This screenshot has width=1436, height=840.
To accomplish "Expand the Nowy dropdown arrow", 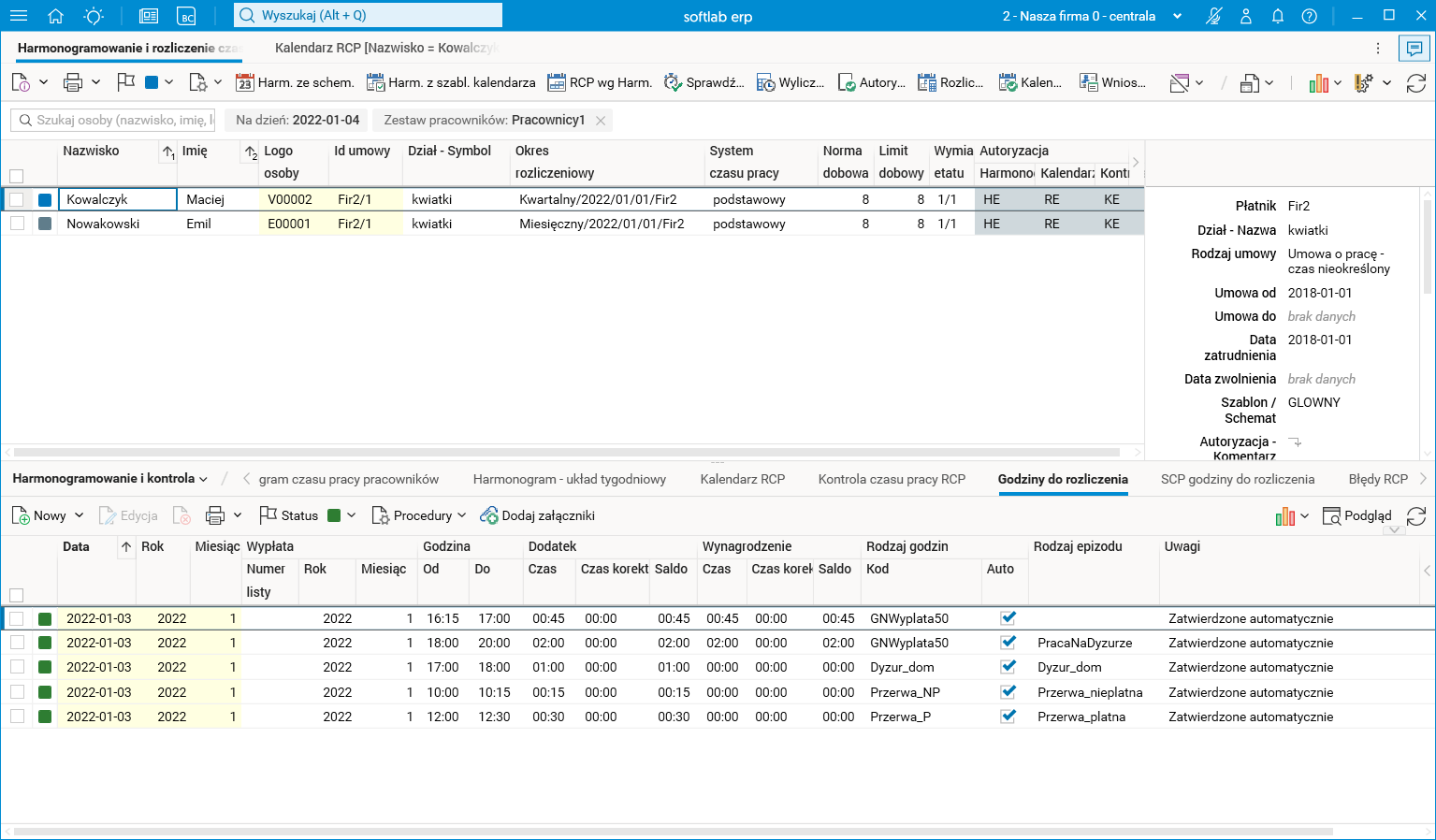I will coord(80,515).
